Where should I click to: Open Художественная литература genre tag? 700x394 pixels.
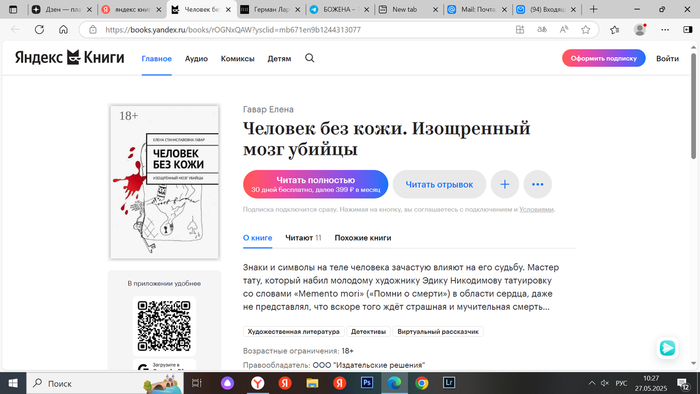point(294,332)
